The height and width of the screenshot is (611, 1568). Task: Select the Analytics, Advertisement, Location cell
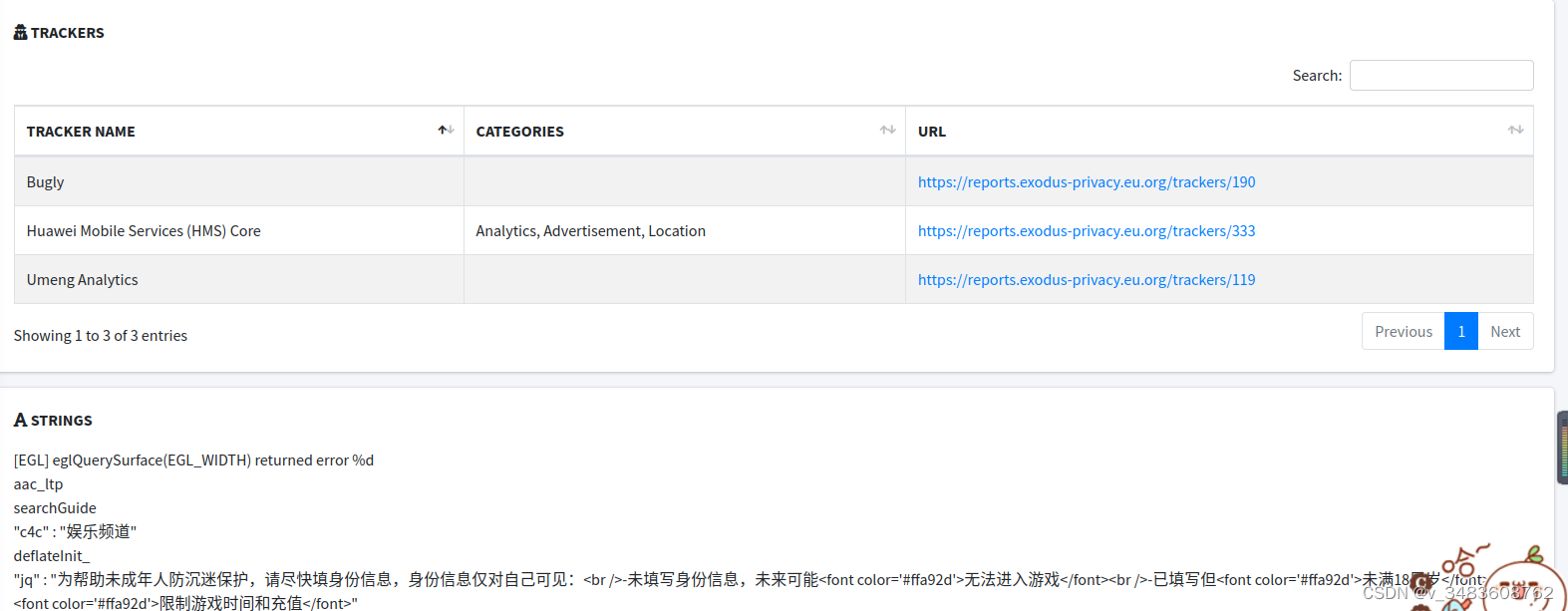[x=685, y=230]
